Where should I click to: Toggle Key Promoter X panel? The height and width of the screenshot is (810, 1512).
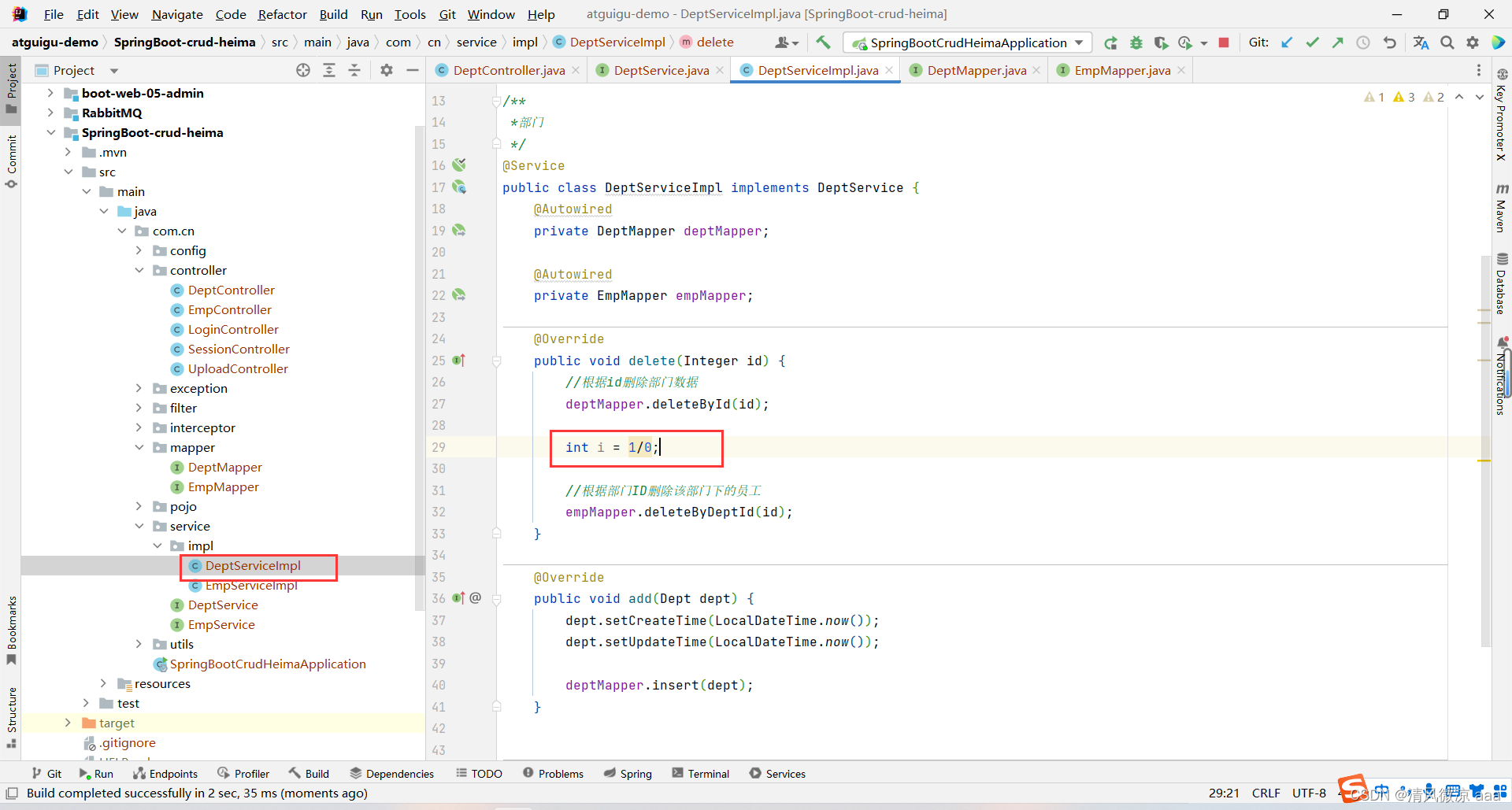1502,115
